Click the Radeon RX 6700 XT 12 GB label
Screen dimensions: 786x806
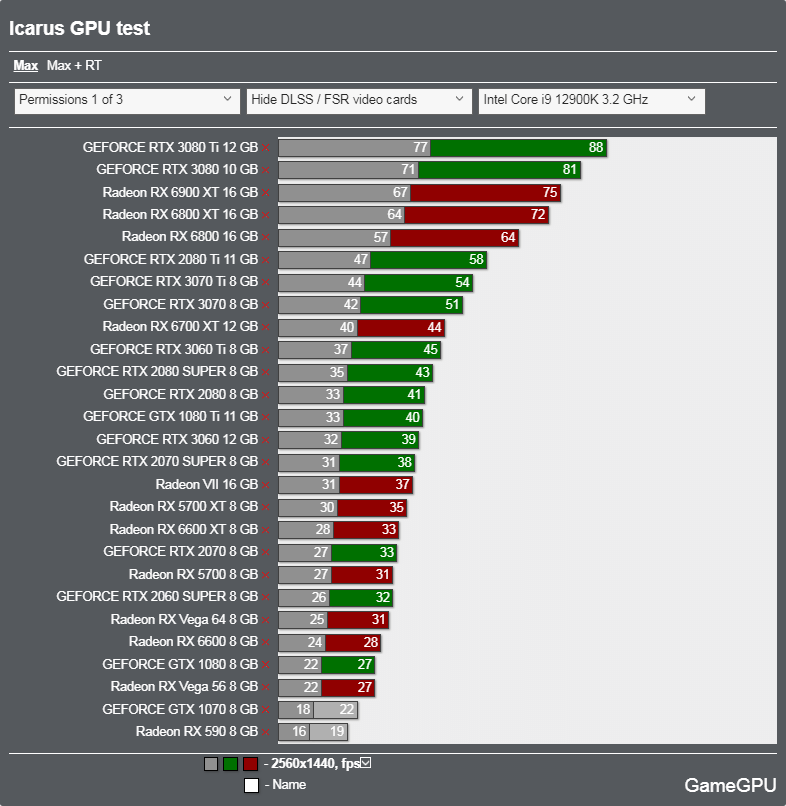coord(180,327)
